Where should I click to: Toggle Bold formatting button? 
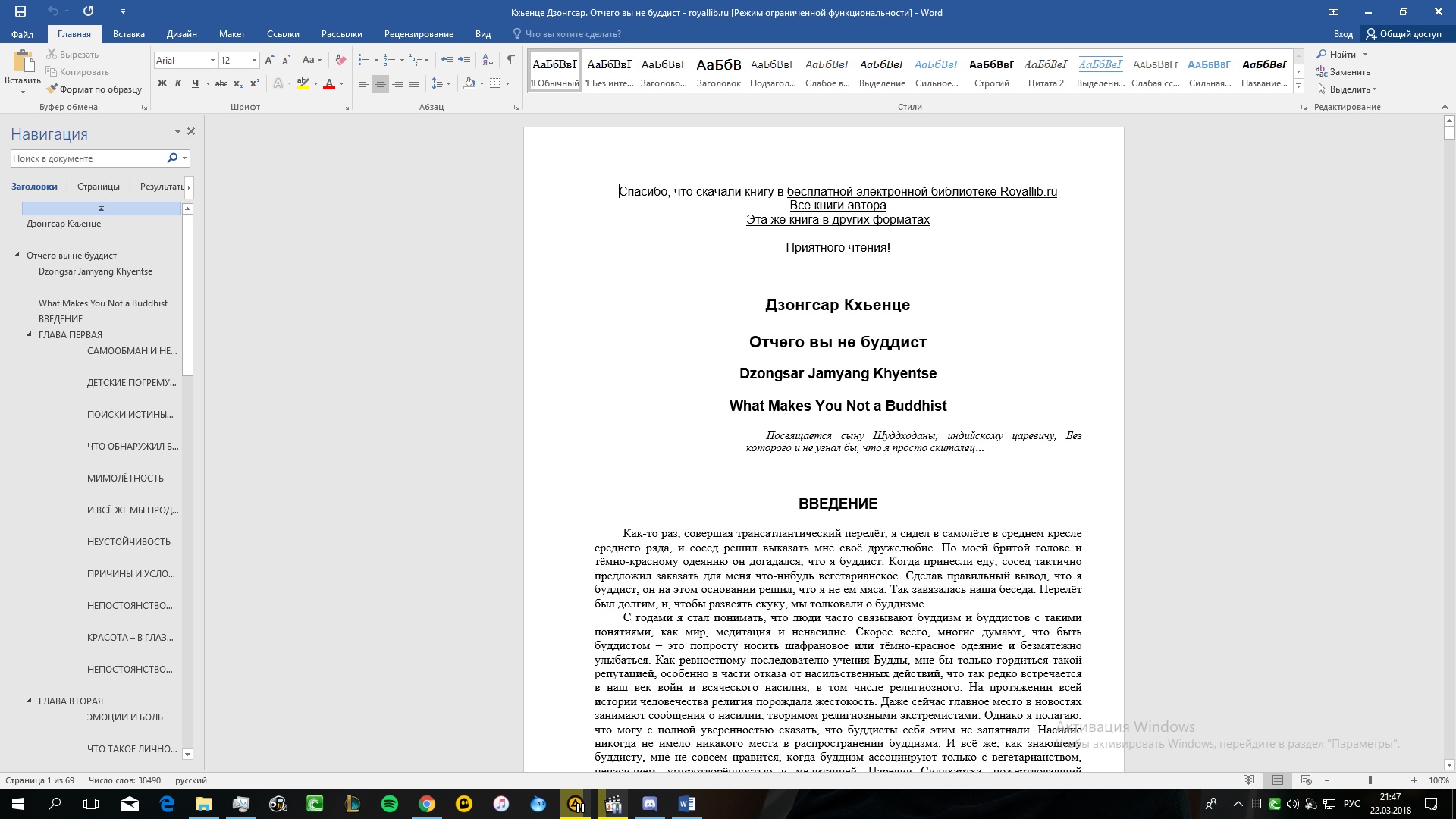coord(162,83)
